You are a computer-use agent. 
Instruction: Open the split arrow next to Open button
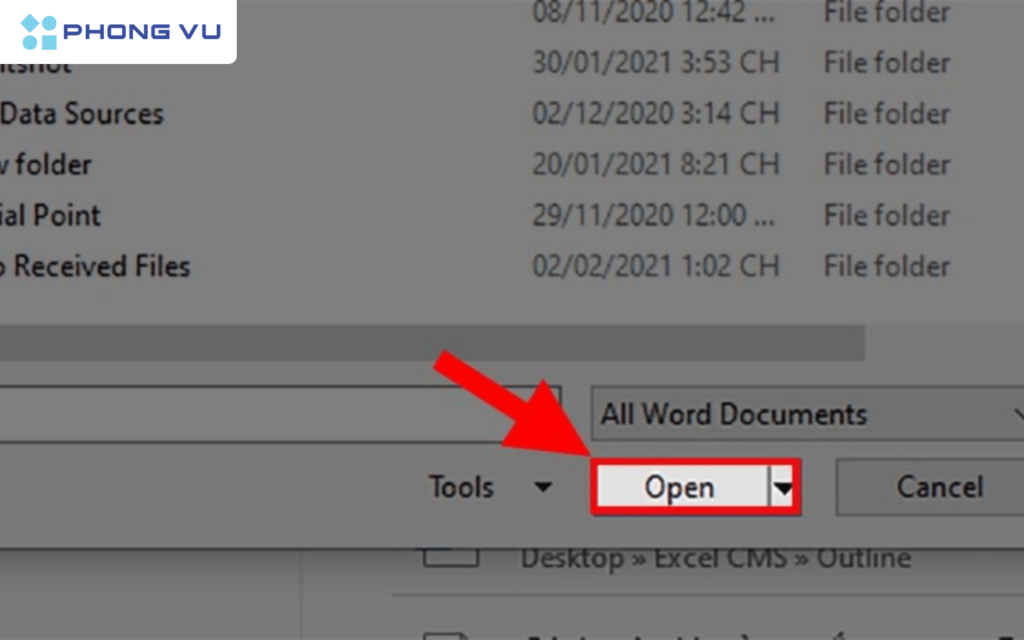pyautogui.click(x=779, y=487)
